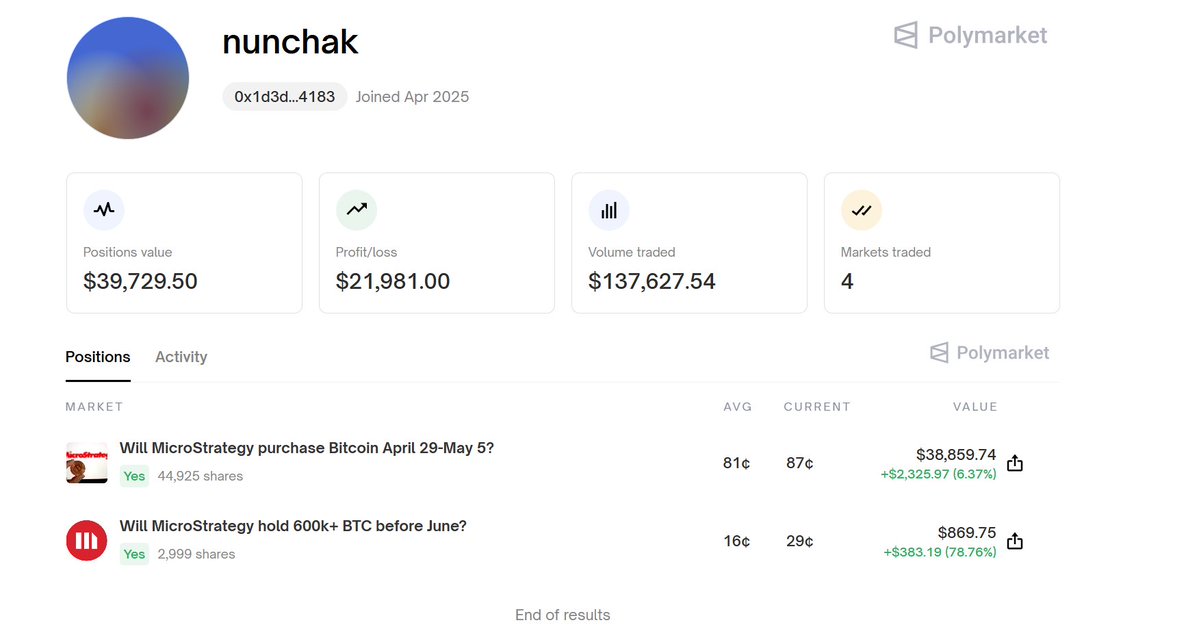Sort positions by the AVG column header

coord(738,407)
